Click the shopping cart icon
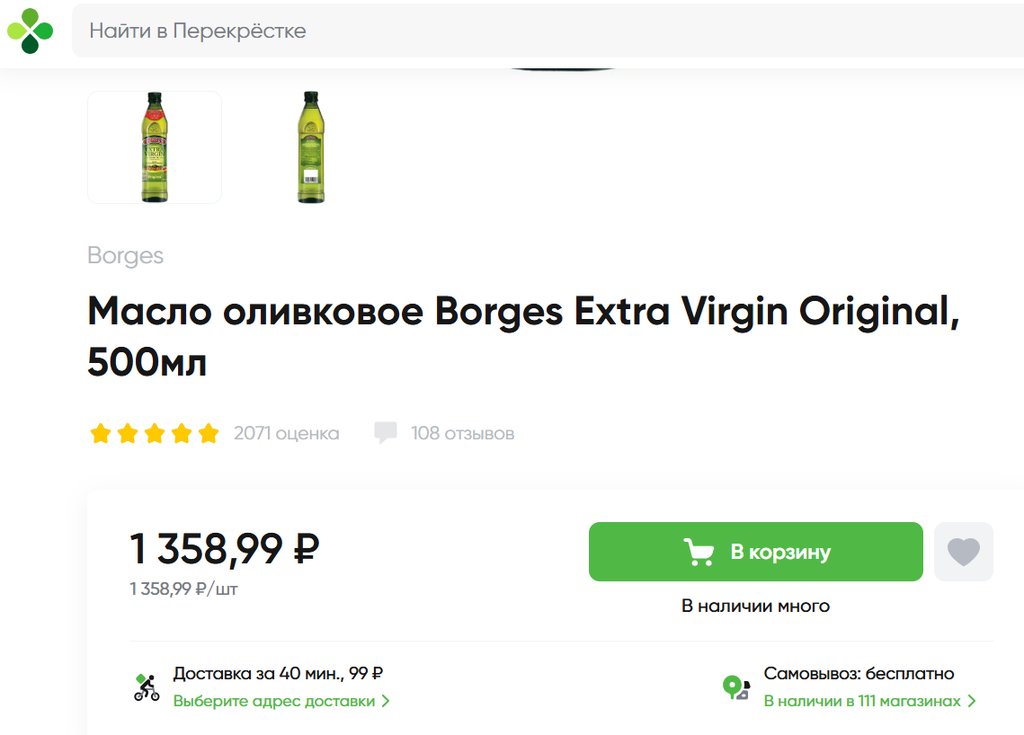This screenshot has height=735, width=1024. [699, 552]
